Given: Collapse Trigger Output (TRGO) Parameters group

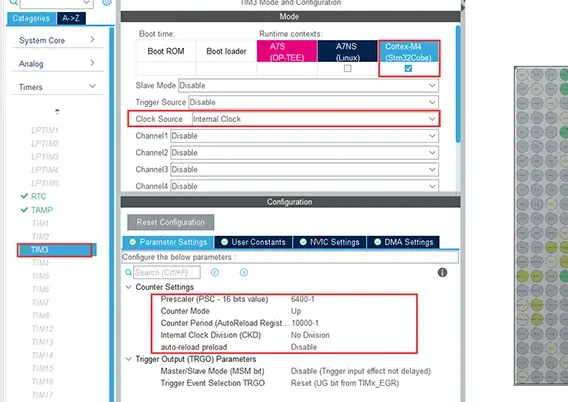Looking at the screenshot, I should click(128, 359).
